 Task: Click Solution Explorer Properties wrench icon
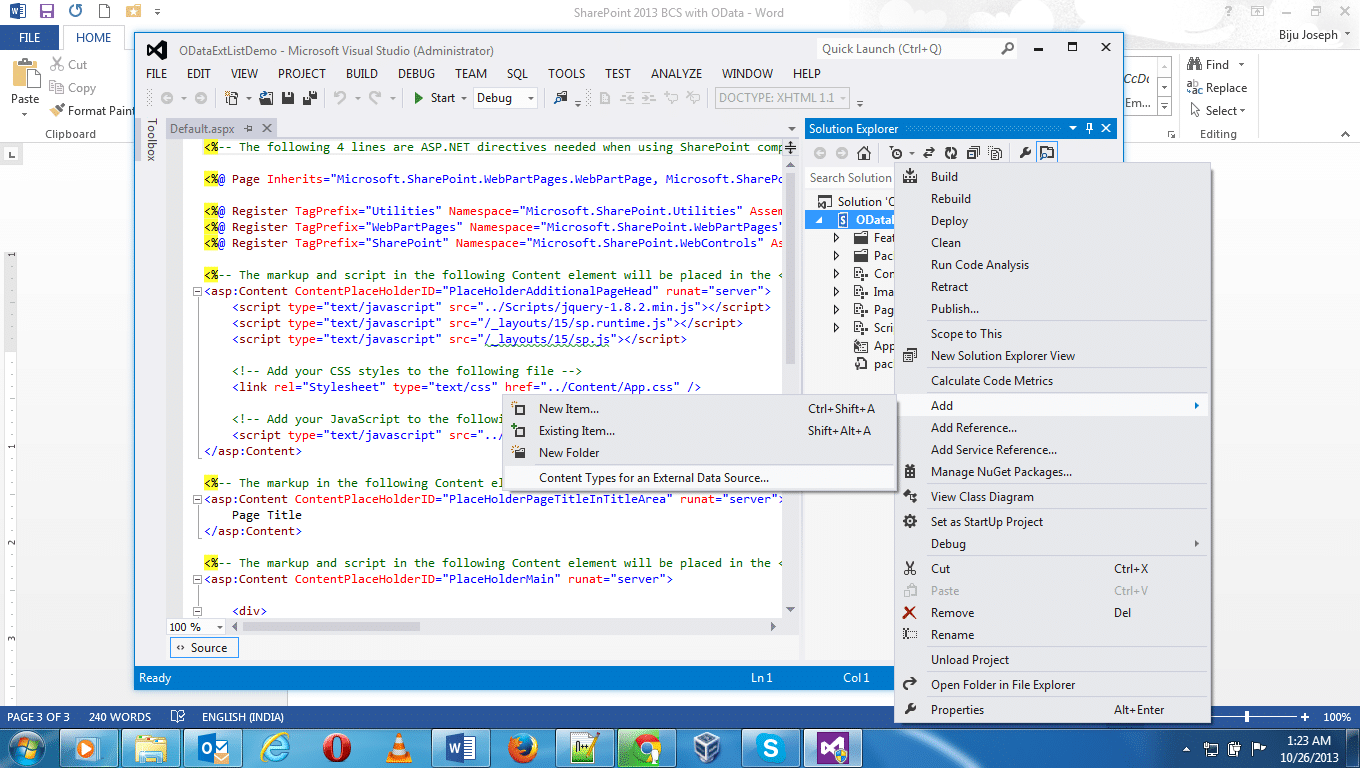point(1025,153)
